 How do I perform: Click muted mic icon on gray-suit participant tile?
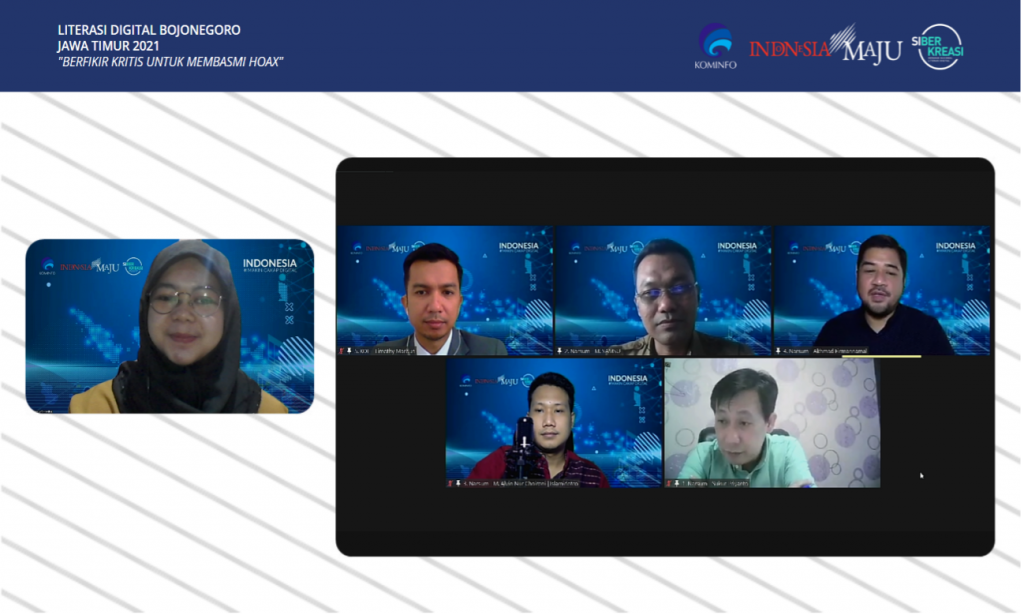(342, 351)
